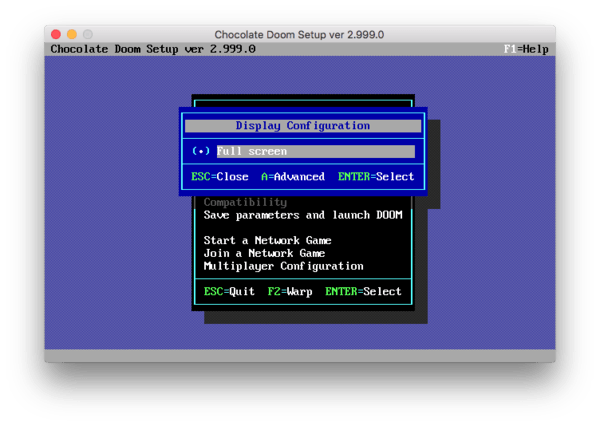The image size is (600, 426).
Task: Click the macOS window title text
Action: (299, 35)
